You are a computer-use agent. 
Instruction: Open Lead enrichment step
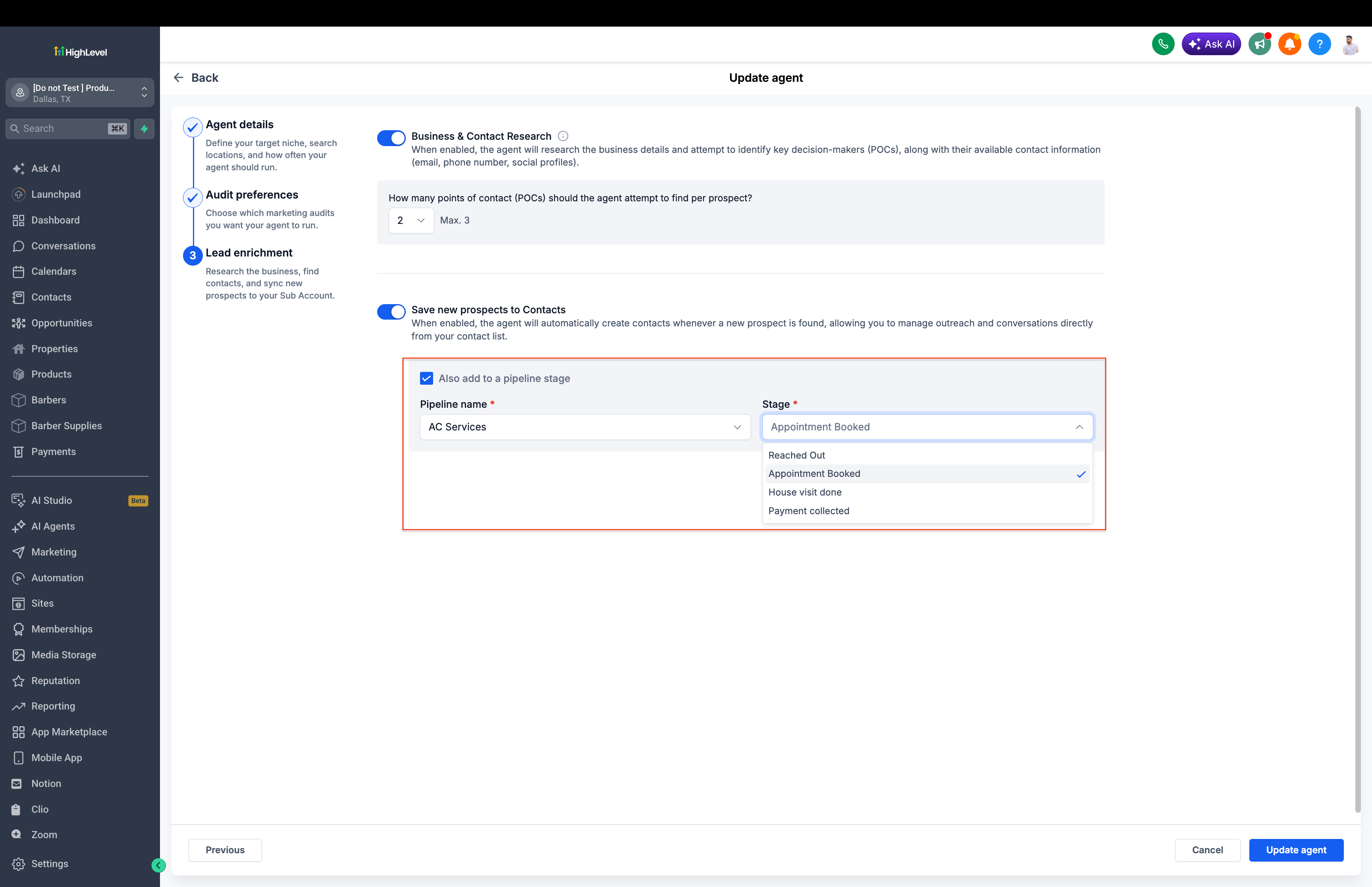point(249,253)
